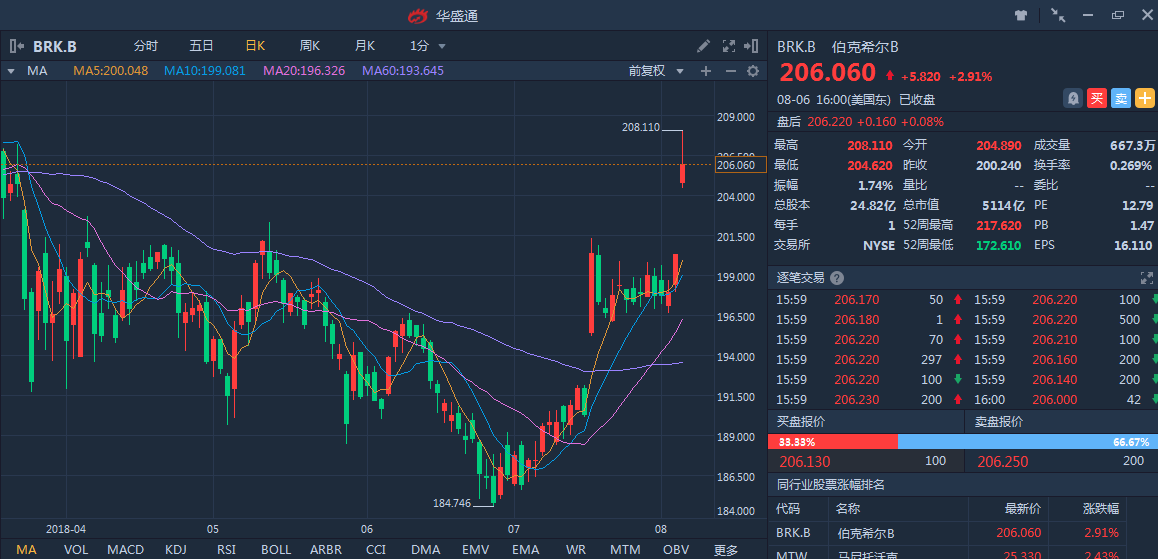
Task: Select the 周K weekly candlestick tab
Action: coord(309,46)
